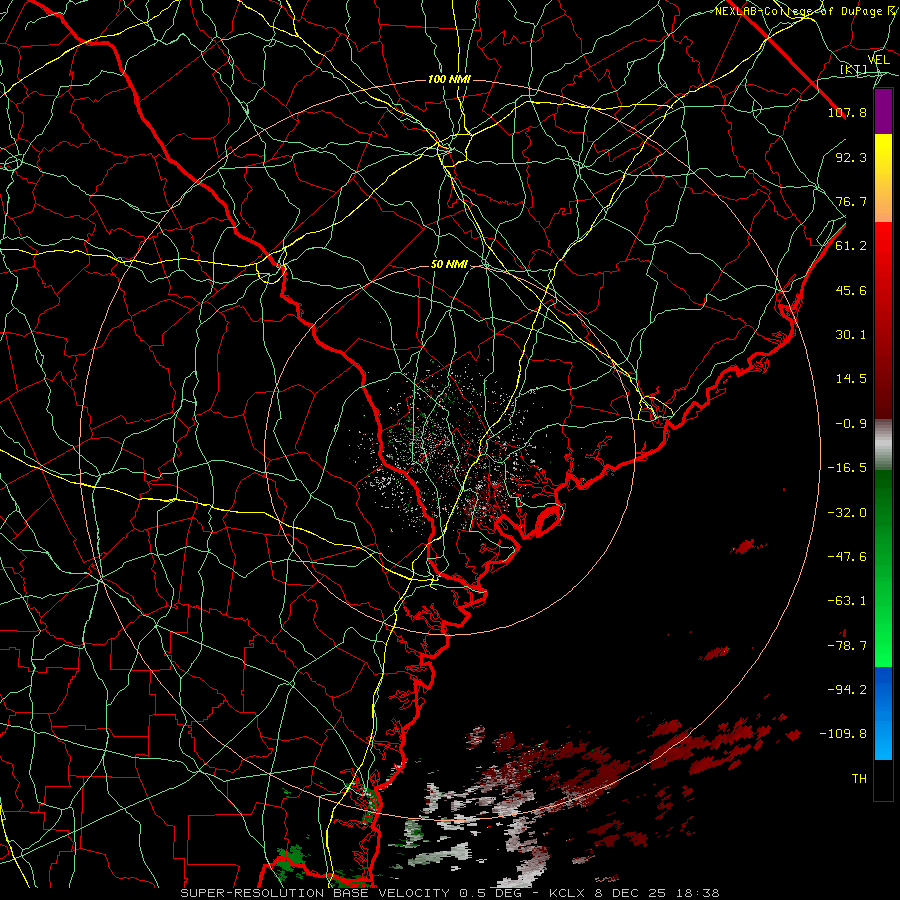Click the VEL legend title

pyautogui.click(x=878, y=60)
